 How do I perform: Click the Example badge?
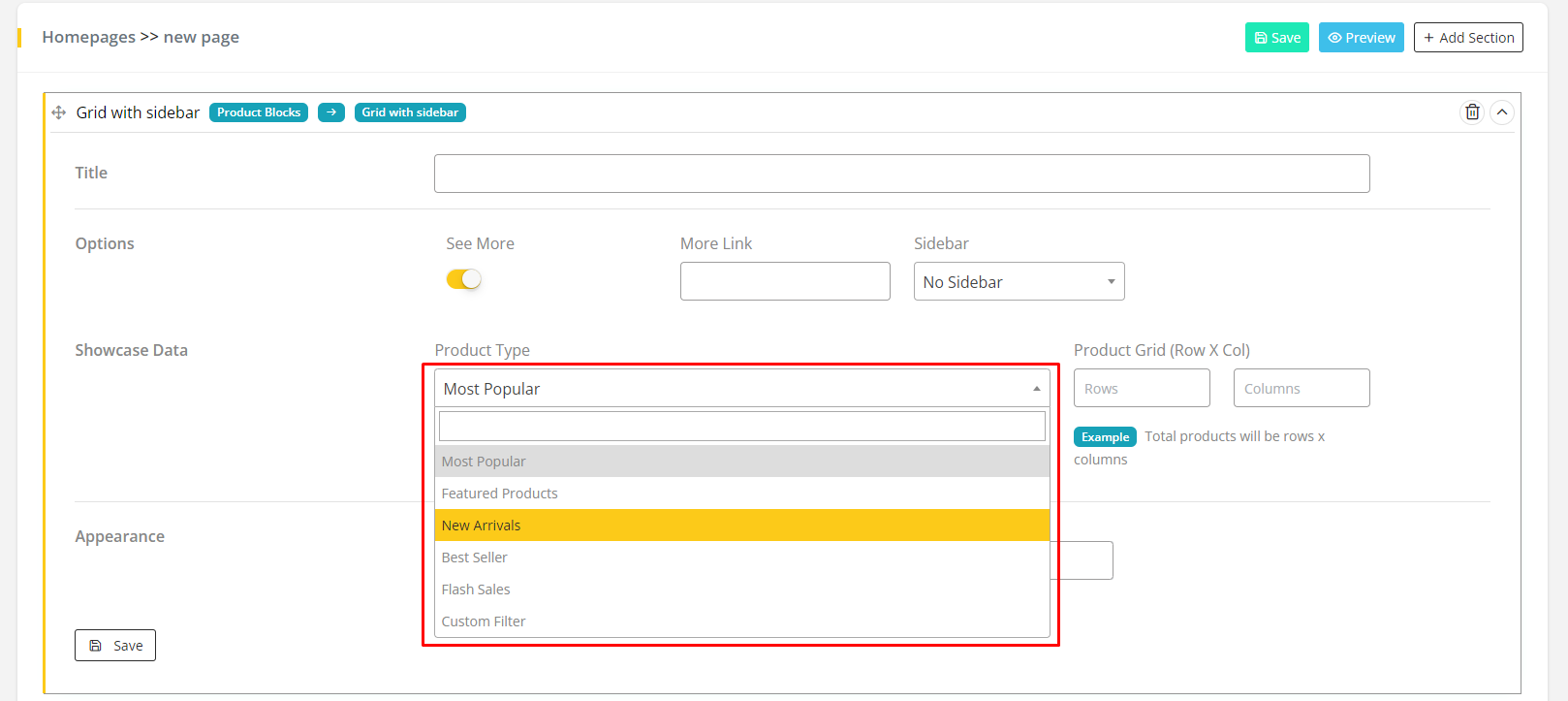pos(1105,437)
